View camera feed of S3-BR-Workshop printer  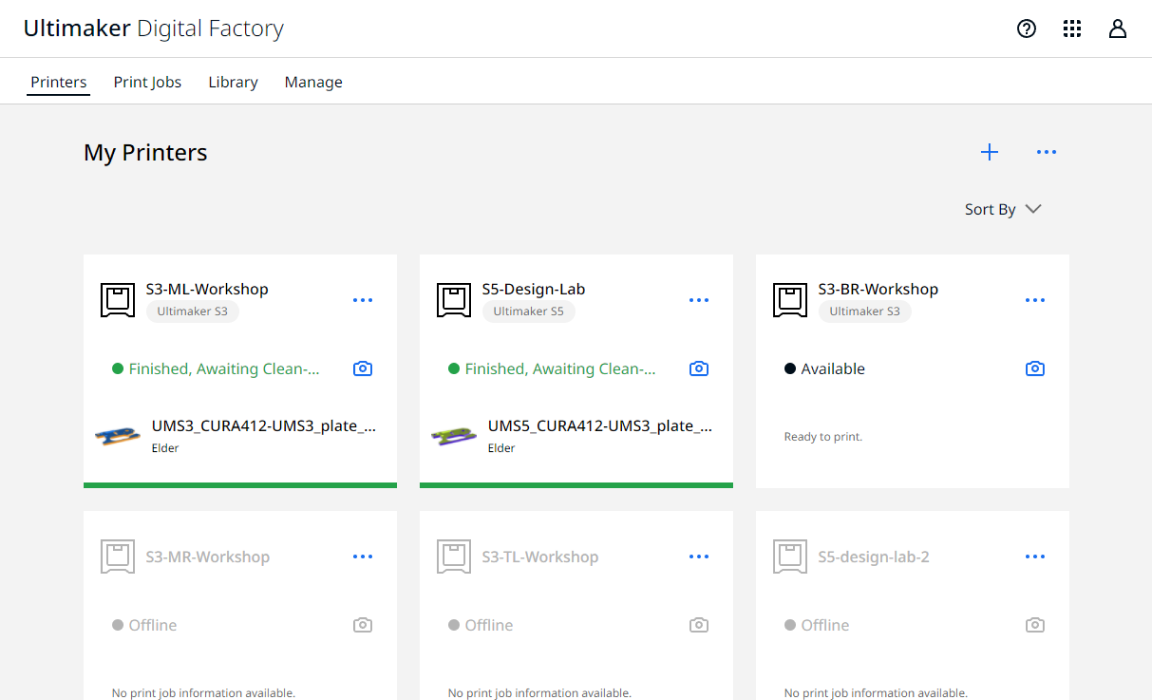(x=1035, y=368)
